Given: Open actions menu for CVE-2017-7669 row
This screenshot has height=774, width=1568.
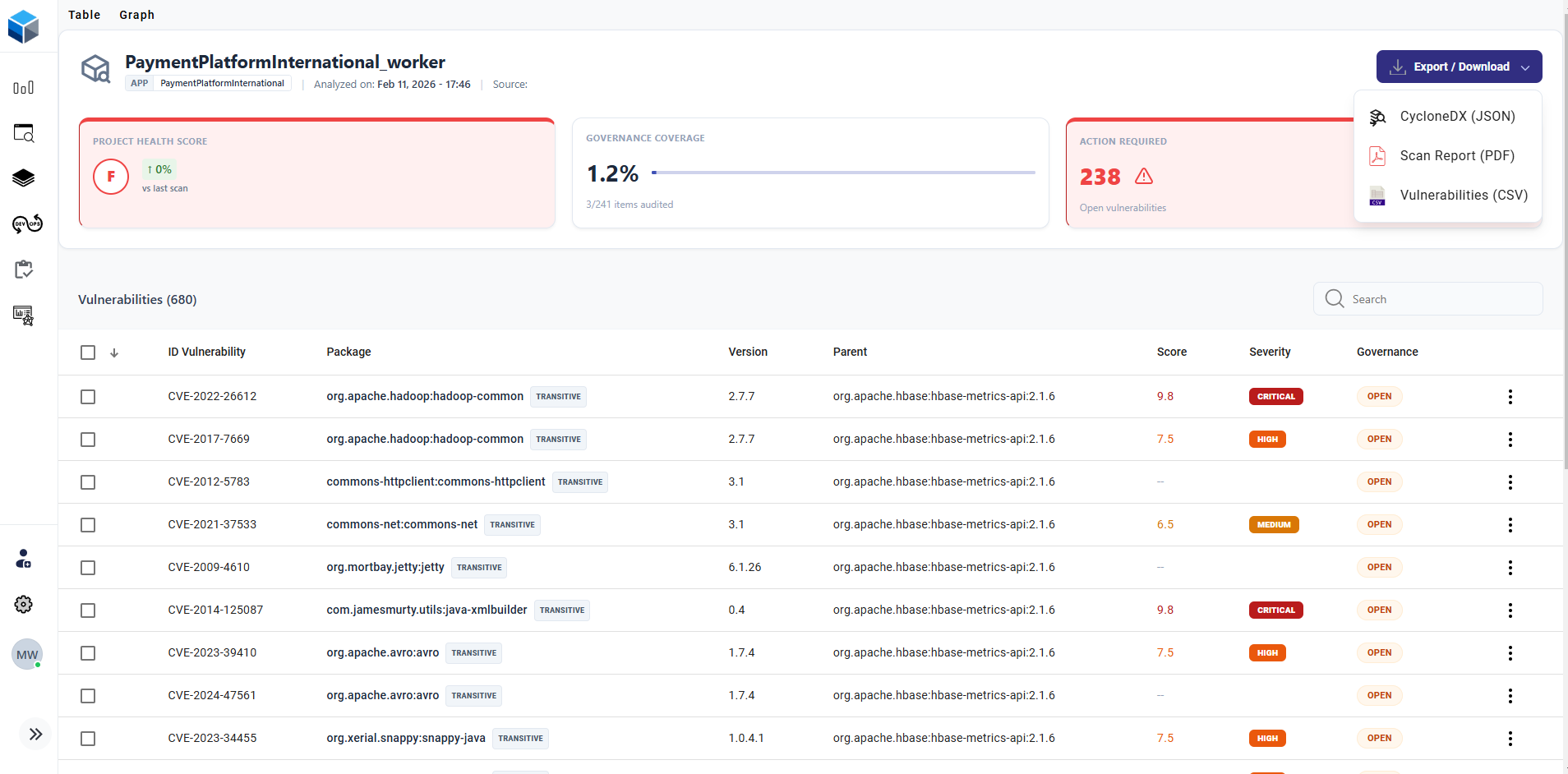Looking at the screenshot, I should click(1510, 440).
